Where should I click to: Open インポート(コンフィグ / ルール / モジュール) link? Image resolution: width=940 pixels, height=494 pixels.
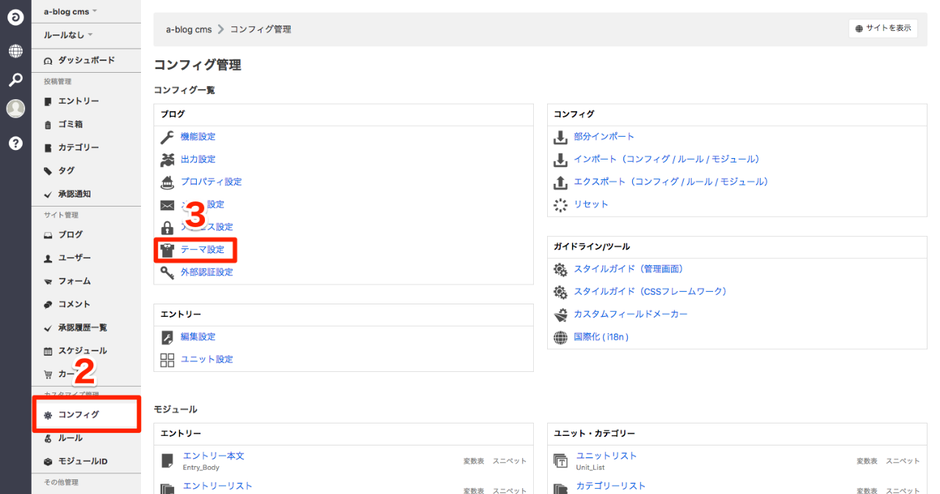[667, 159]
